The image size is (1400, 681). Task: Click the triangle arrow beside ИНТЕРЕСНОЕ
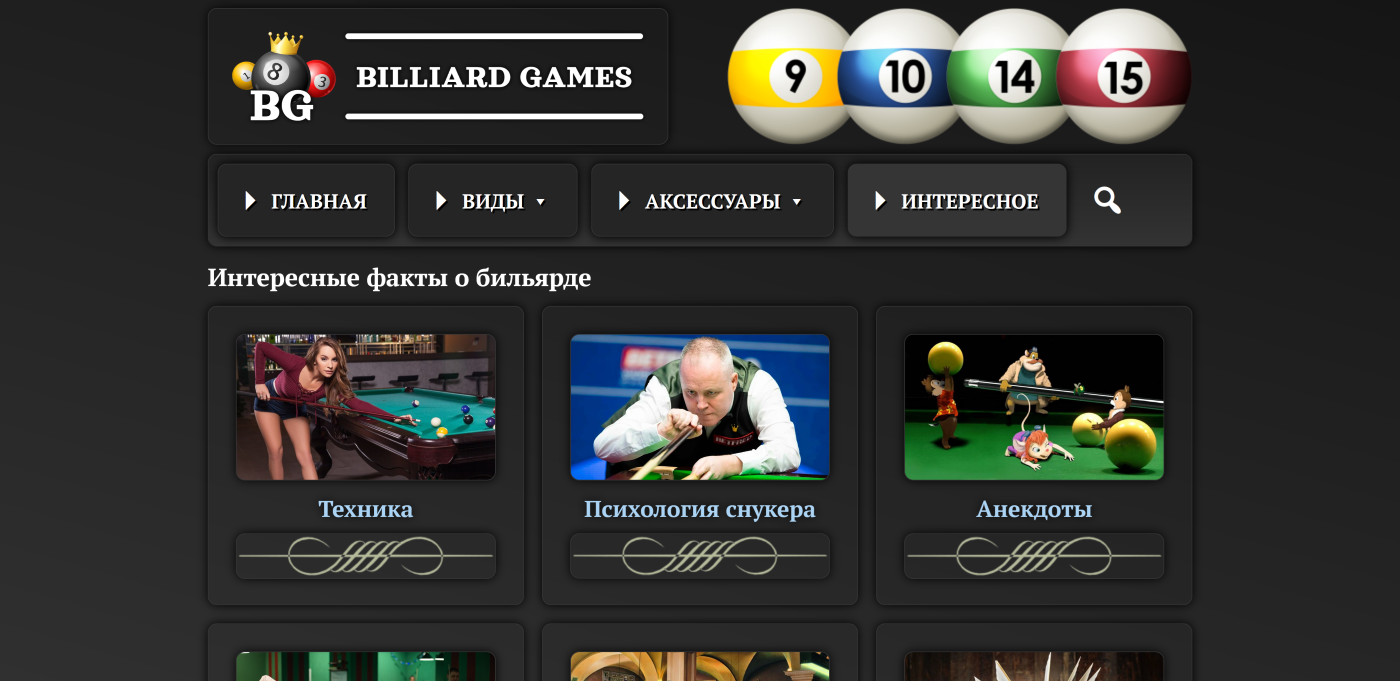tap(880, 201)
